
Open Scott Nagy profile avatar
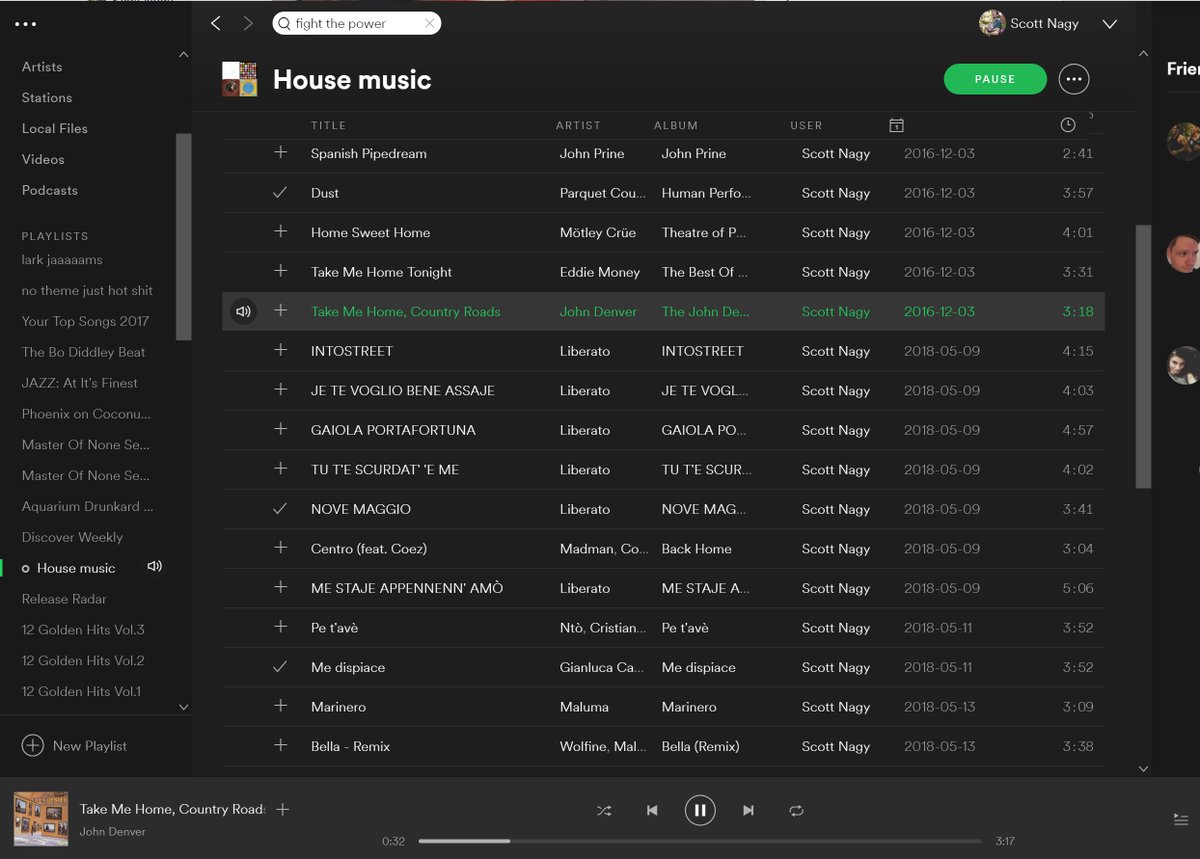[992, 23]
